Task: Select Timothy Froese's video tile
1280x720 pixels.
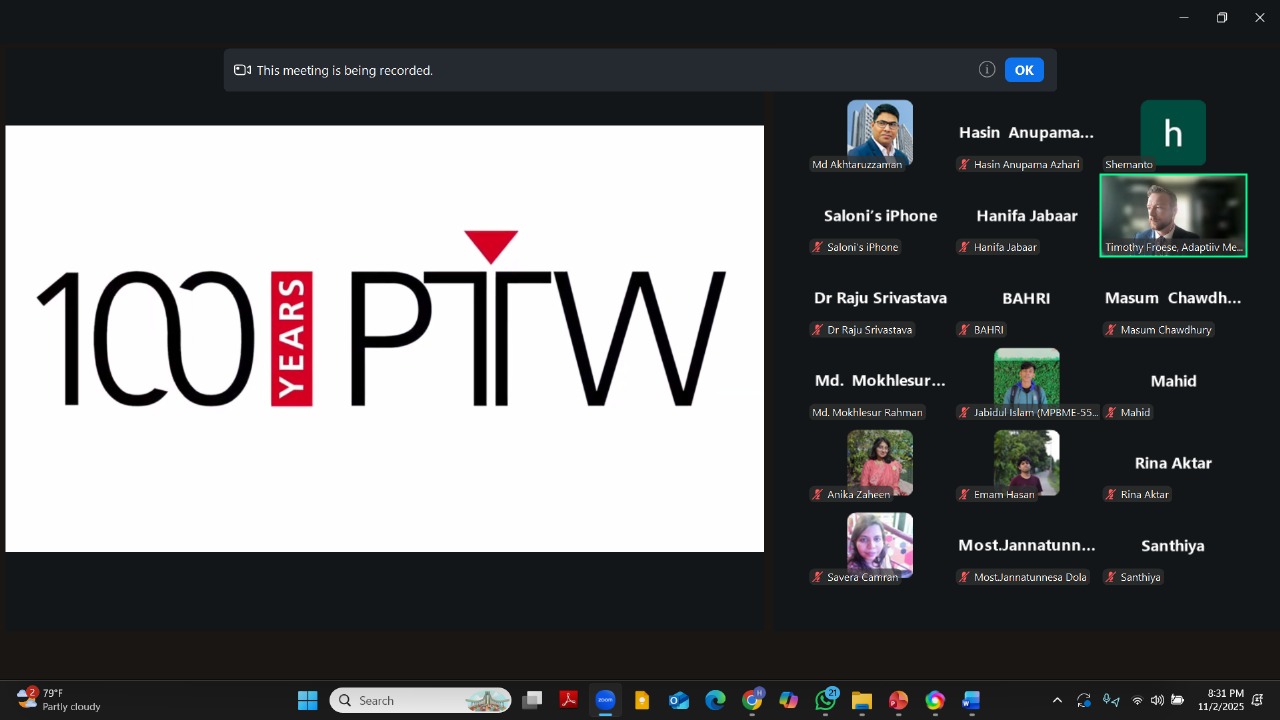Action: 1173,215
